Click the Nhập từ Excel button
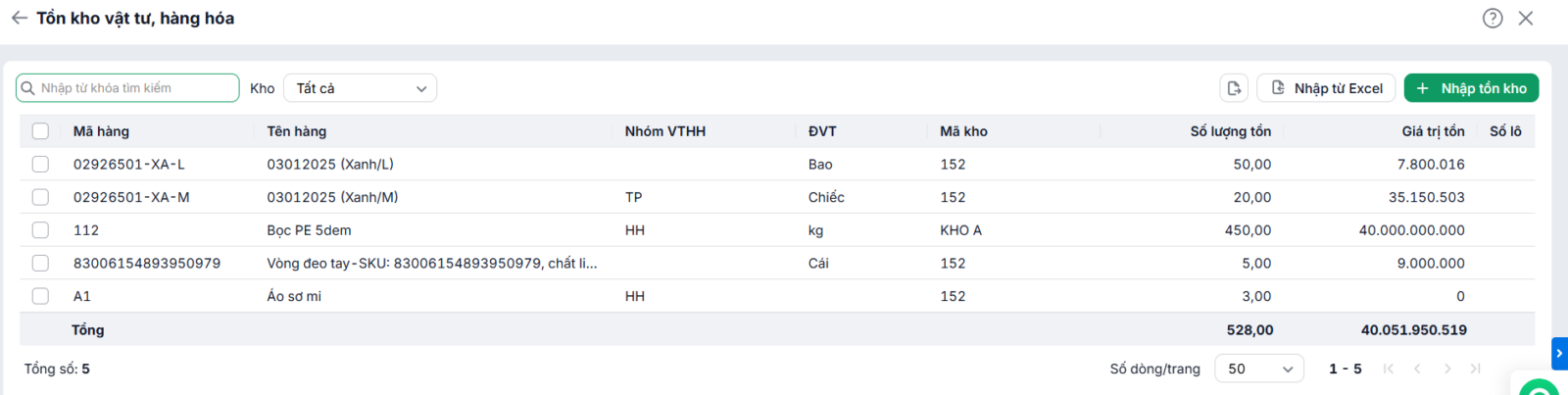 click(1326, 88)
